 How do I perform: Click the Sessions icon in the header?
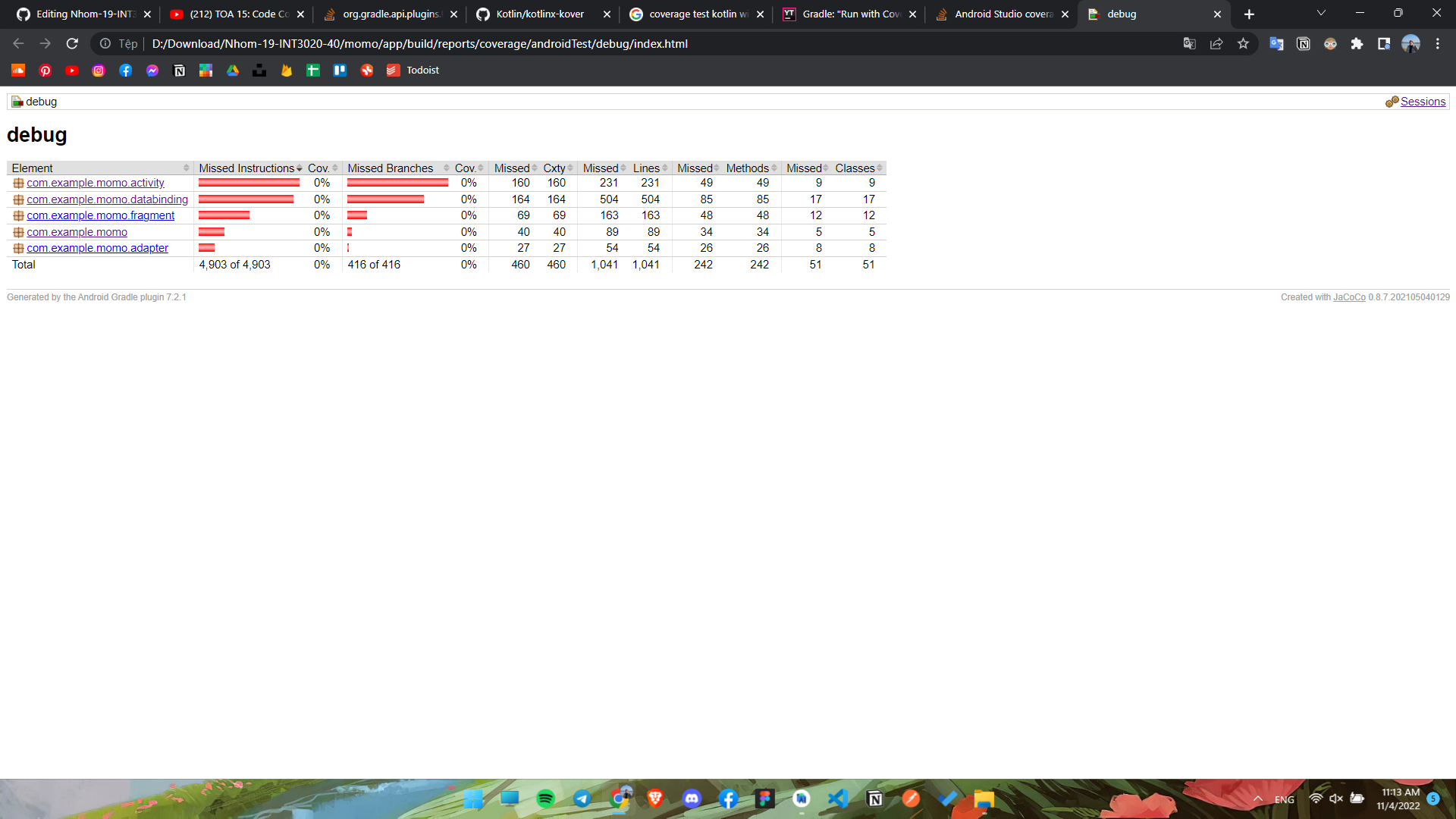(1392, 102)
